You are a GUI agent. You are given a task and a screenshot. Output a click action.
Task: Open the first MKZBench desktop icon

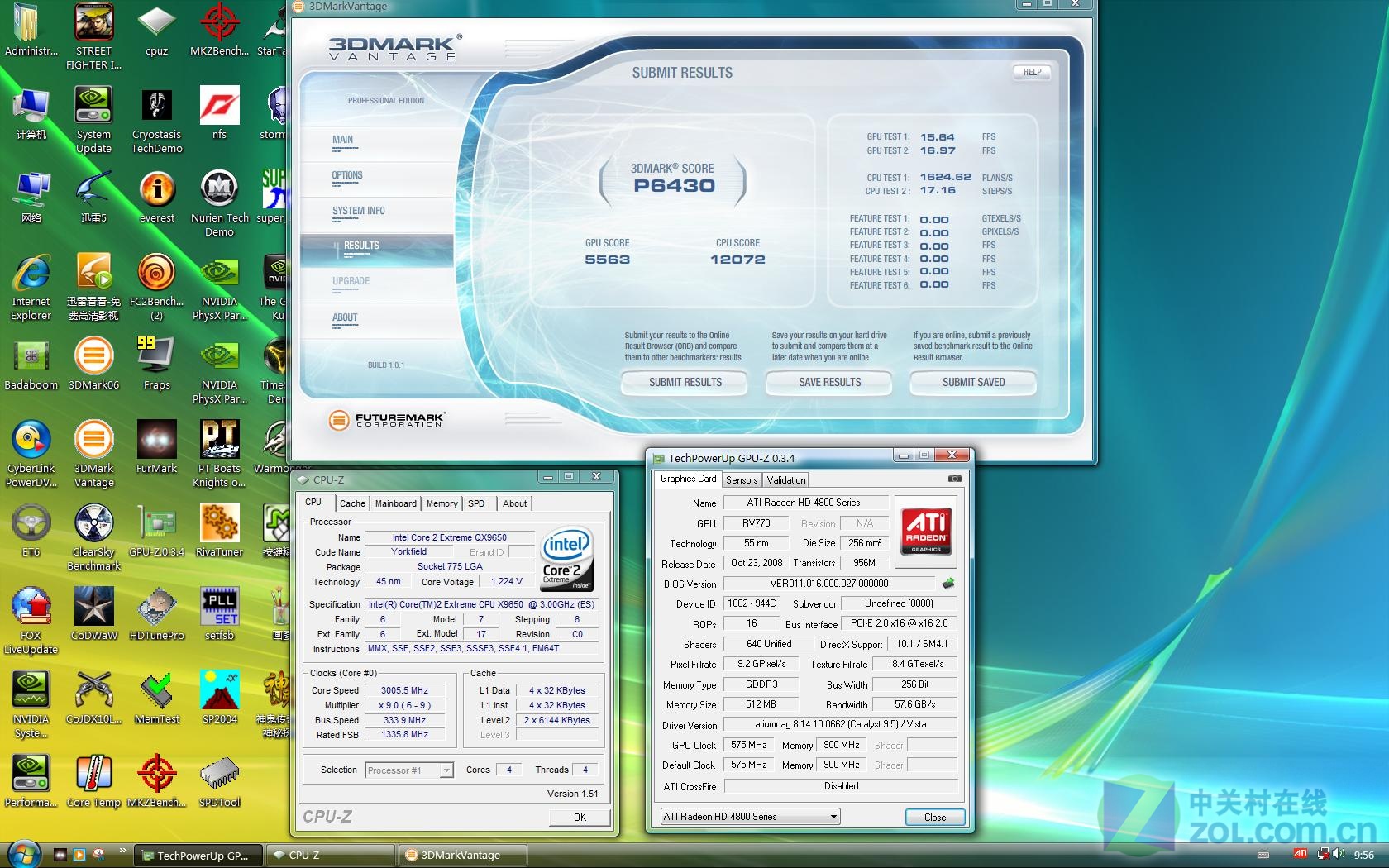click(219, 30)
